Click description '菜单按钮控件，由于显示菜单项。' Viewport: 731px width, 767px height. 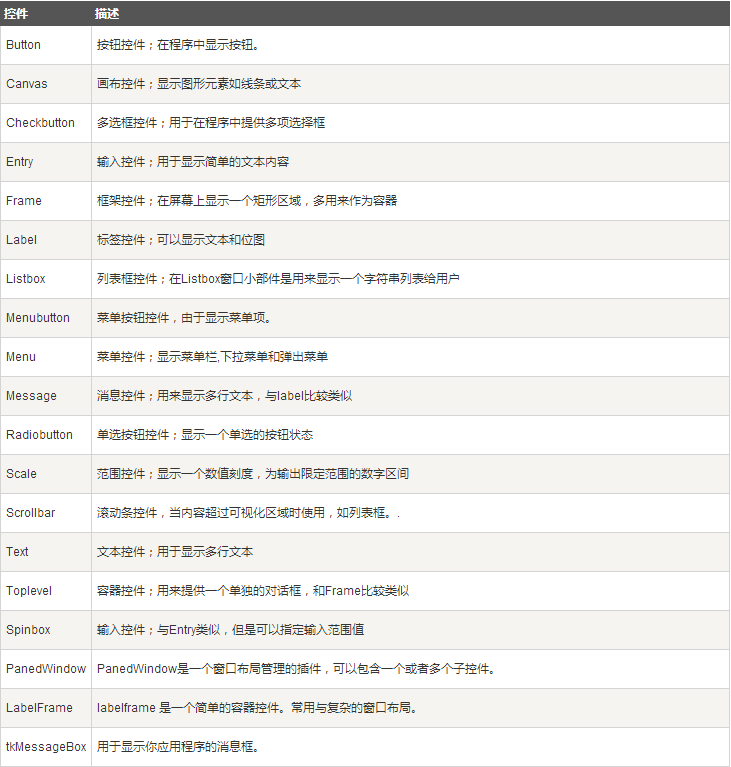[x=184, y=318]
